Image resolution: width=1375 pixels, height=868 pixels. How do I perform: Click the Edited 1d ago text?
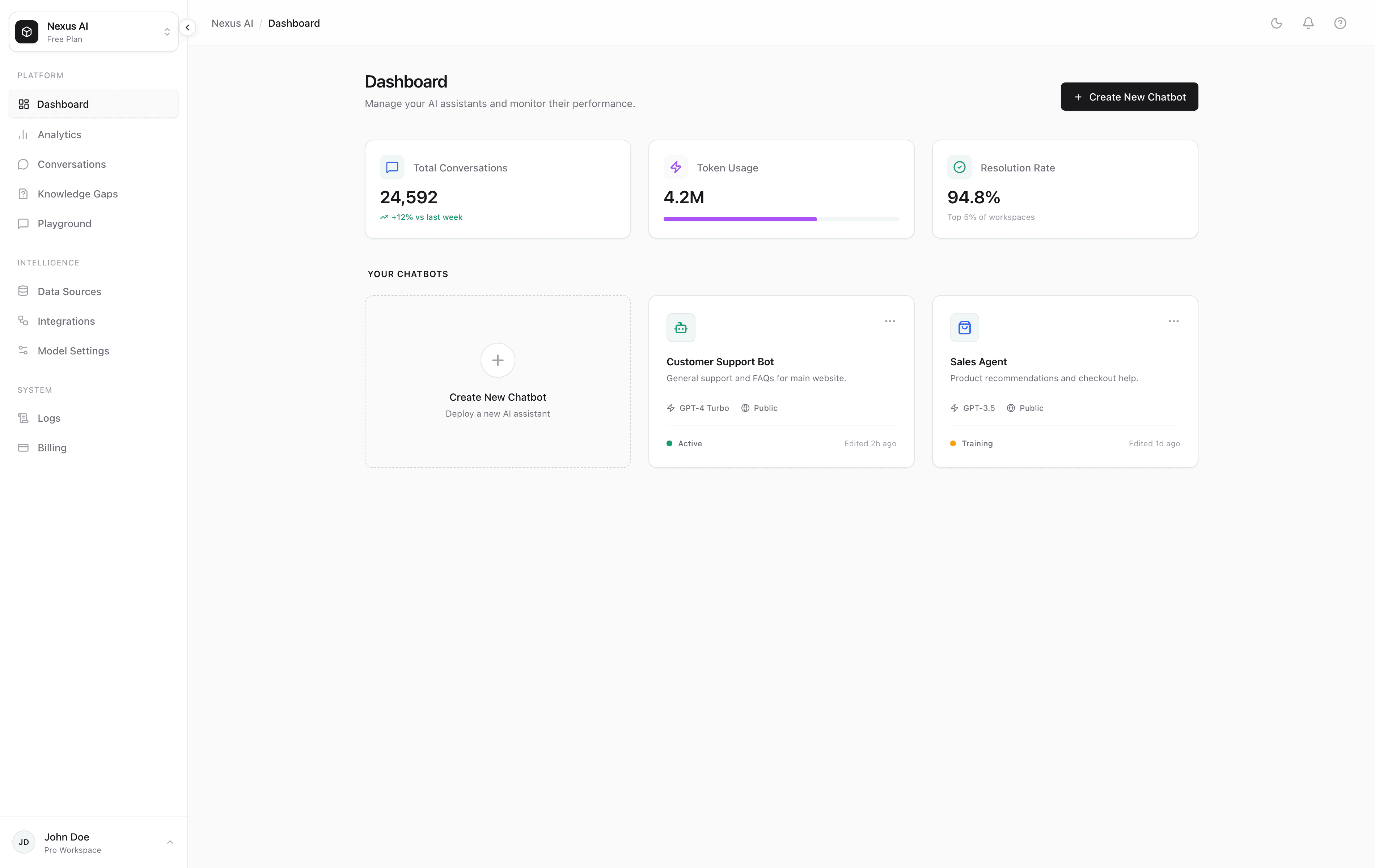click(x=1154, y=443)
